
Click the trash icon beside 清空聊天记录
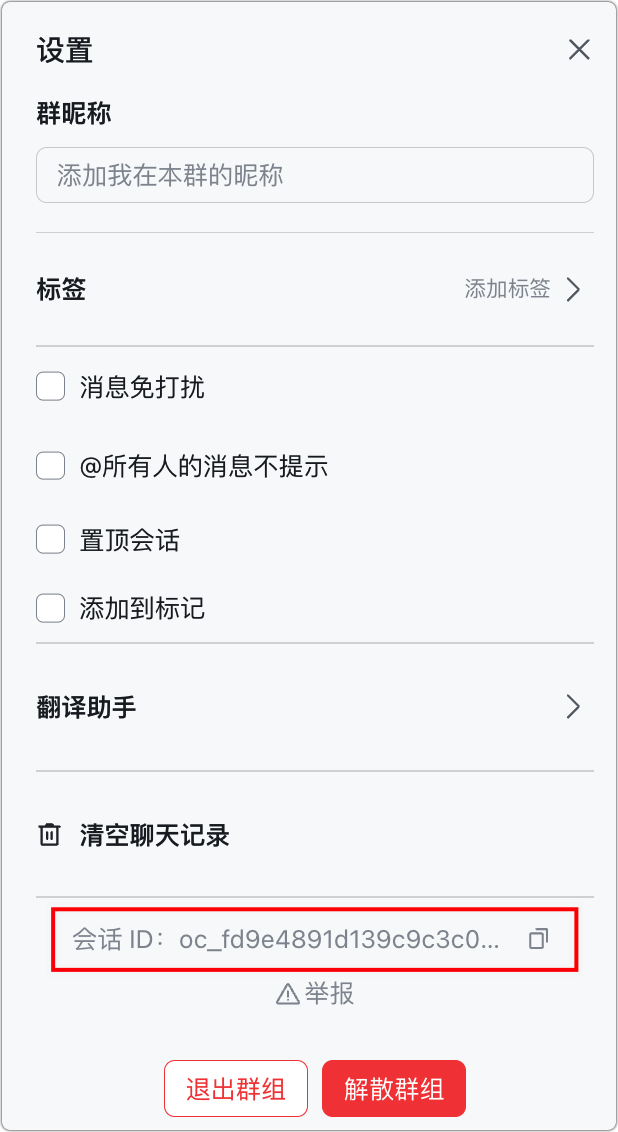(49, 835)
